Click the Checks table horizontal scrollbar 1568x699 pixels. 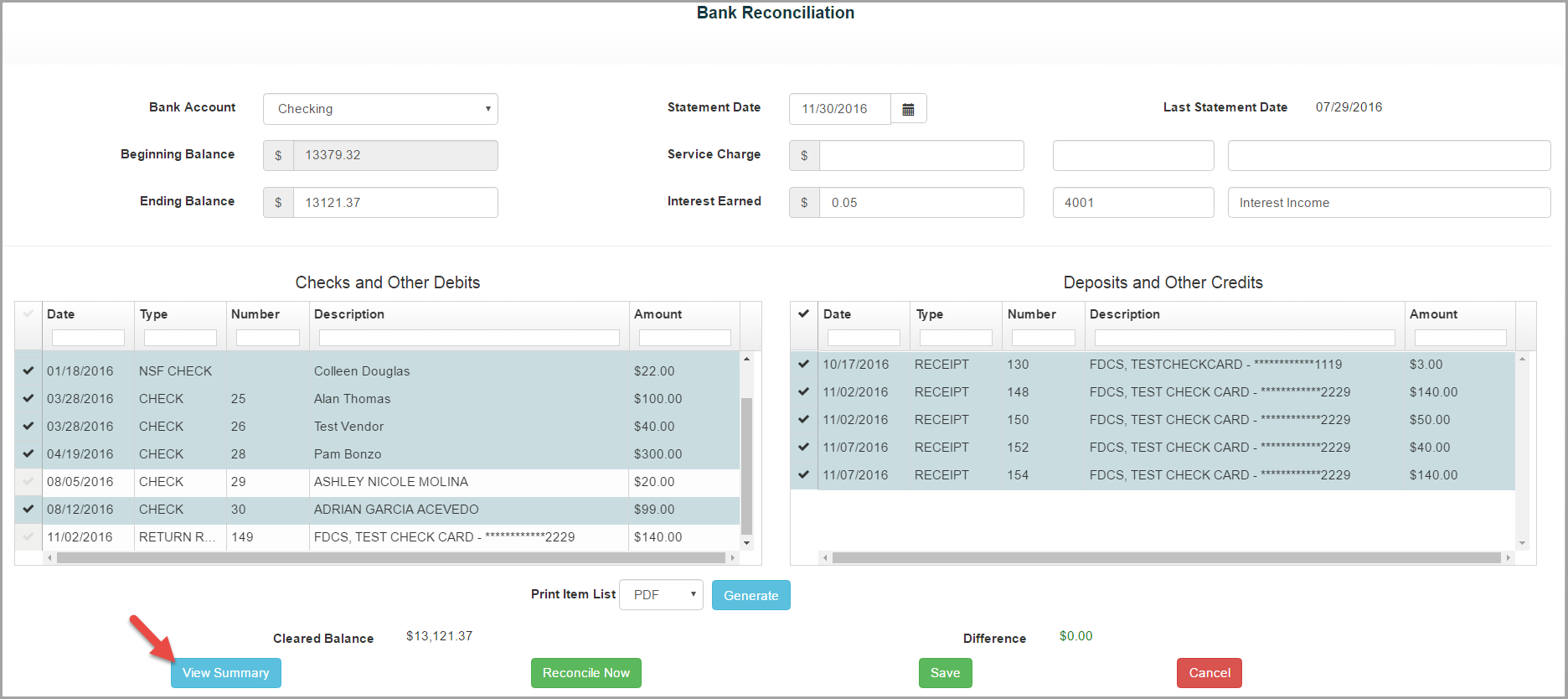[391, 557]
